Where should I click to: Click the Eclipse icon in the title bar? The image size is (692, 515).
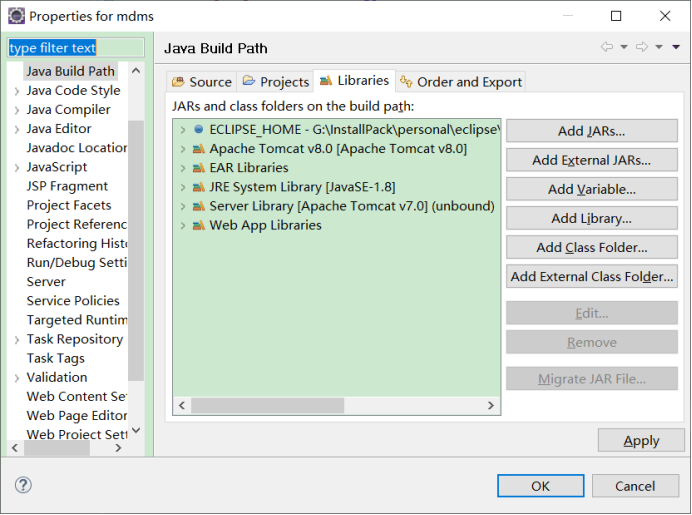16,16
